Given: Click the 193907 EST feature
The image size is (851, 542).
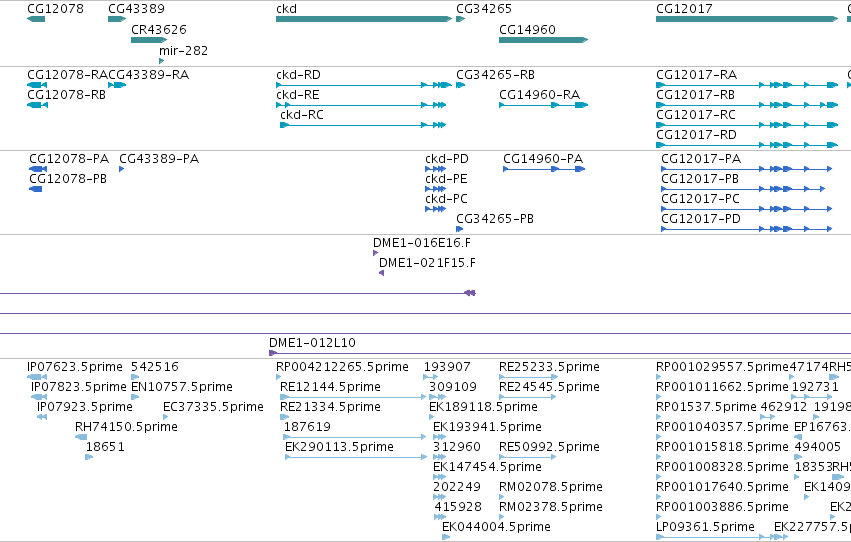Looking at the screenshot, I should [430, 377].
